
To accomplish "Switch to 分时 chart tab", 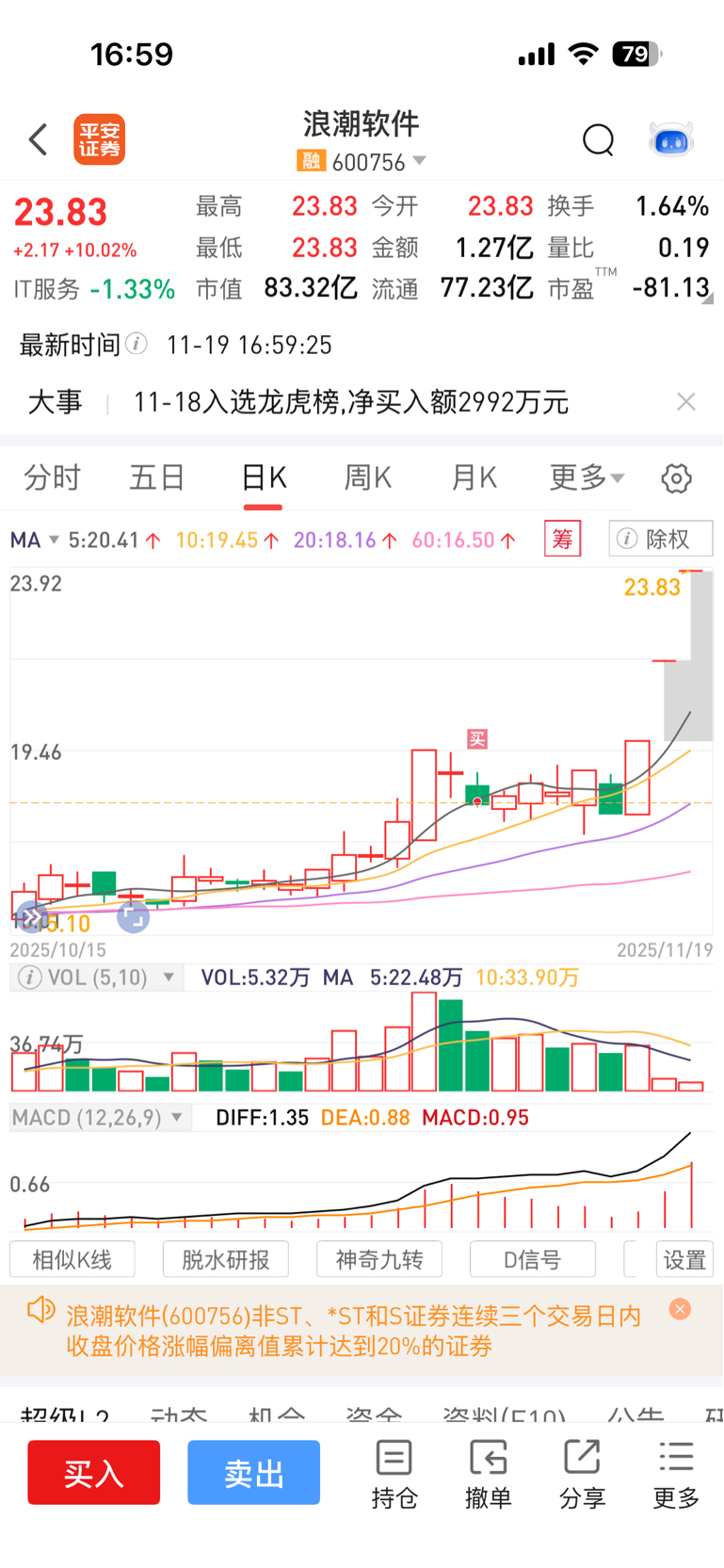I will click(x=52, y=477).
